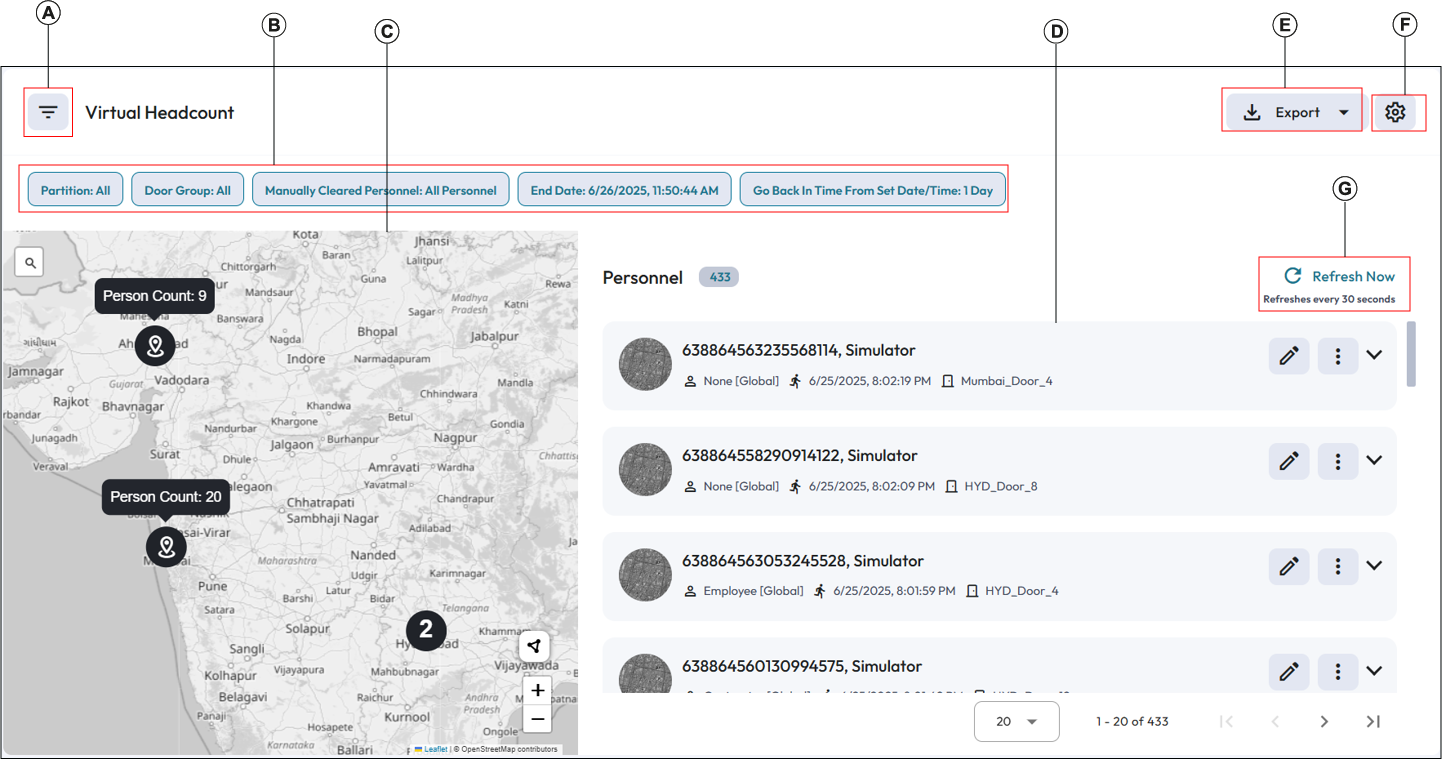Viewport: 1442px width, 759px height.
Task: Click Refresh Now
Action: coord(1340,276)
